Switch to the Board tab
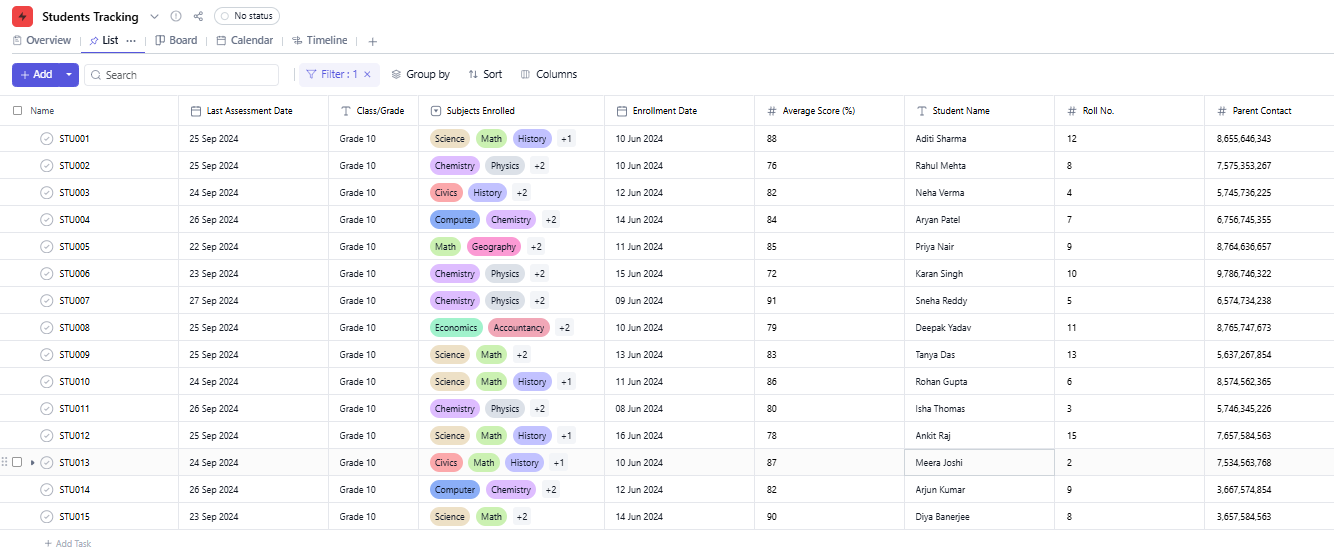Screen dimensions: 1334x549 (x=176, y=40)
